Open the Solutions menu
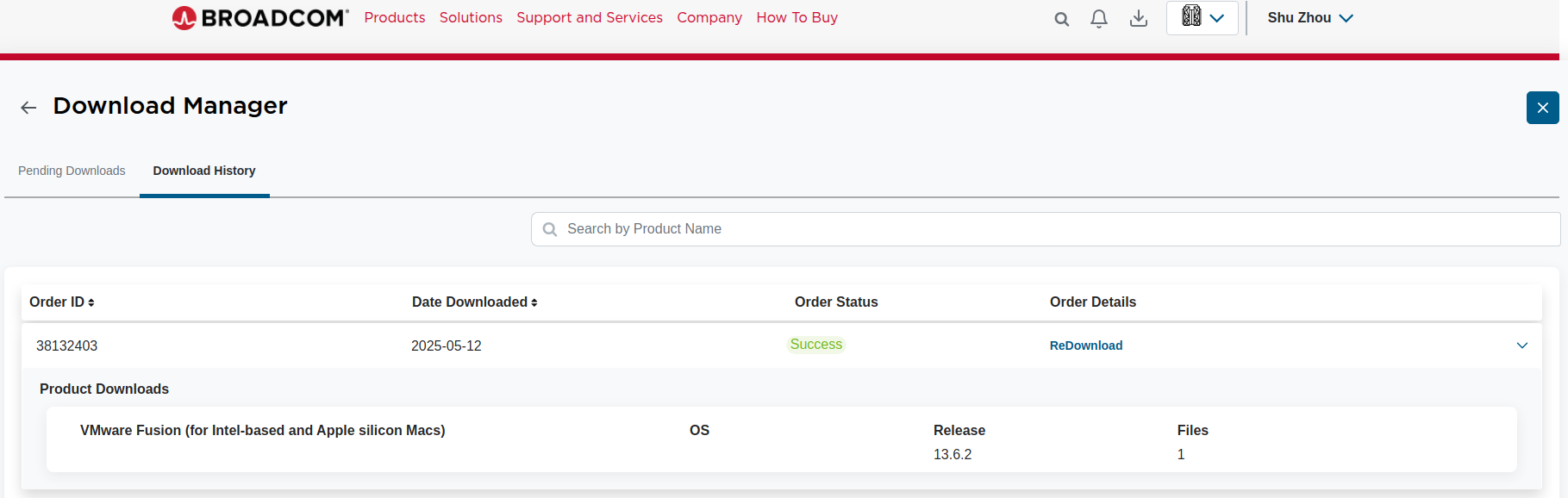This screenshot has width=1568, height=498. (x=471, y=18)
